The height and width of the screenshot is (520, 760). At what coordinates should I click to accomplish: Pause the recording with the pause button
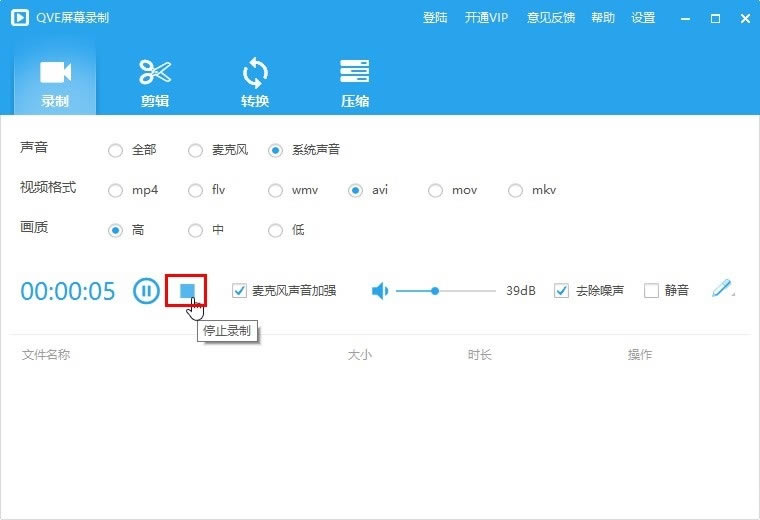point(146,291)
